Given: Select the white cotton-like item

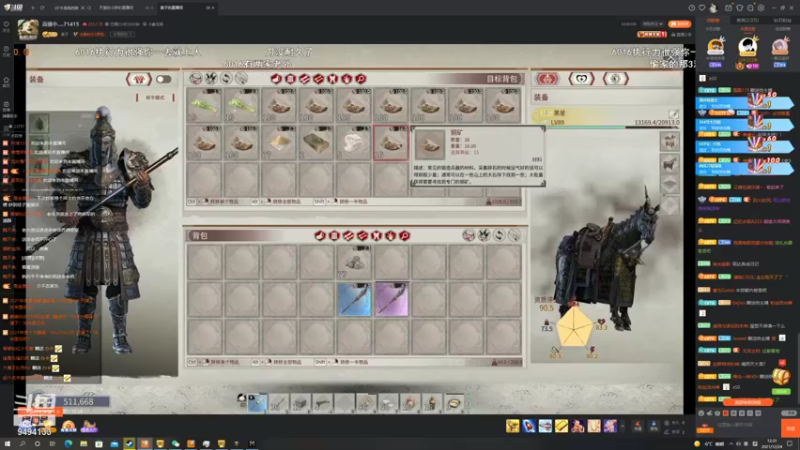Looking at the screenshot, I should (x=354, y=142).
